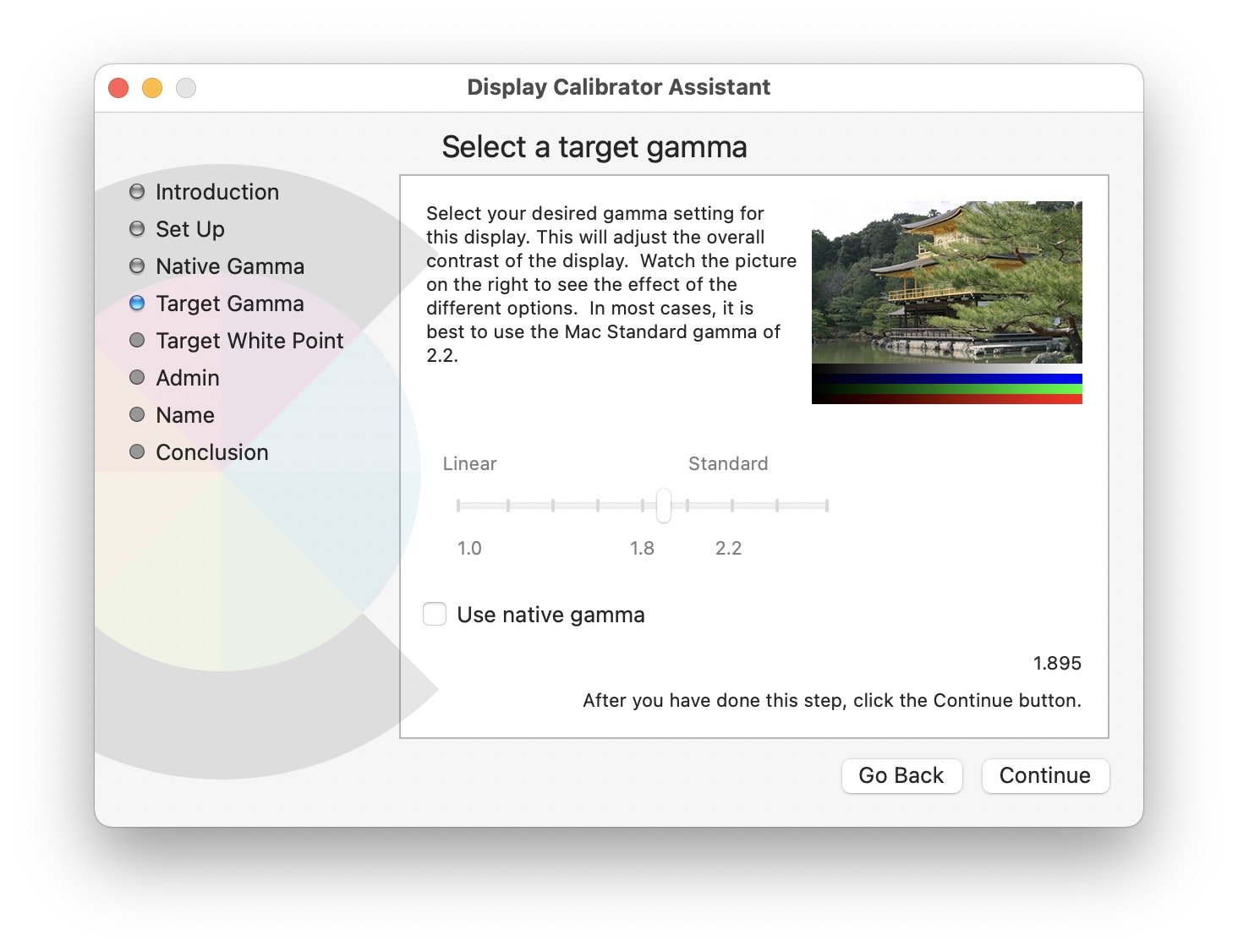This screenshot has width=1238, height=952.
Task: Close the Display Calibrator Assistant window
Action: point(118,87)
